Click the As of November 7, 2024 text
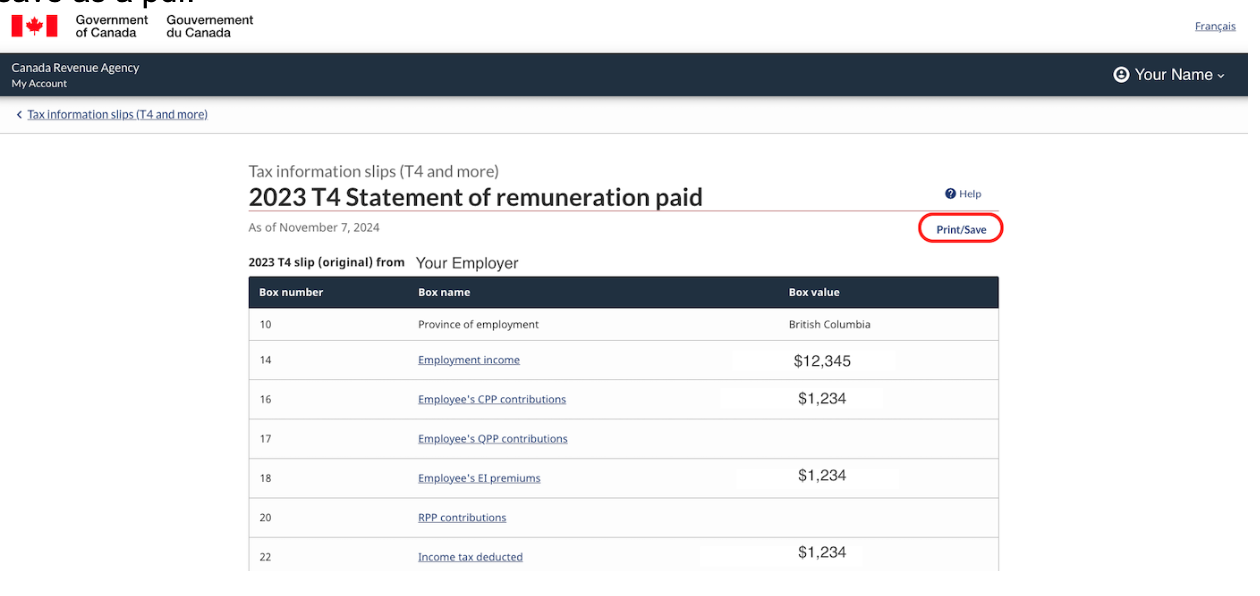This screenshot has width=1260, height=596. point(314,228)
